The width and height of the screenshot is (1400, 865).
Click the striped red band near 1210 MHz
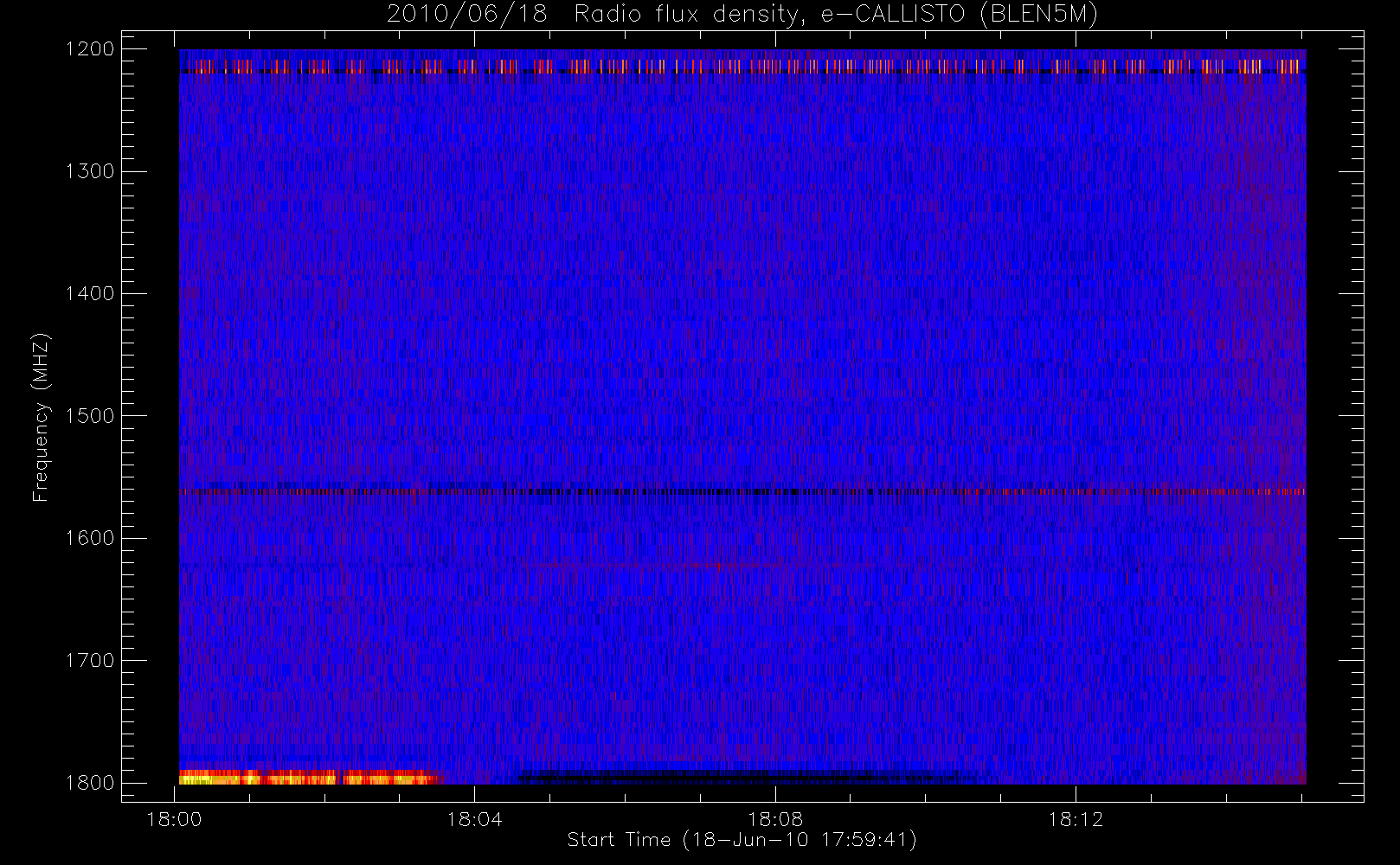pos(742,66)
